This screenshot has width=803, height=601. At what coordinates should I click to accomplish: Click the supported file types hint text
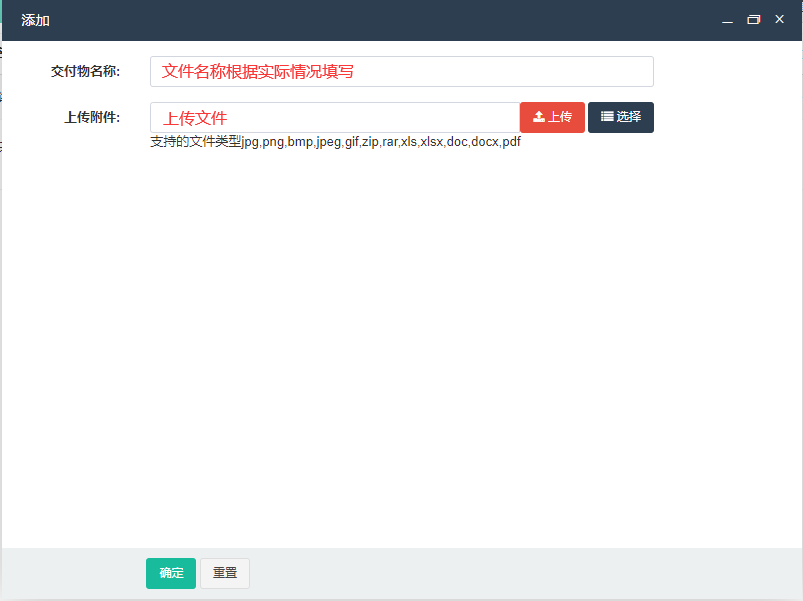pos(335,142)
